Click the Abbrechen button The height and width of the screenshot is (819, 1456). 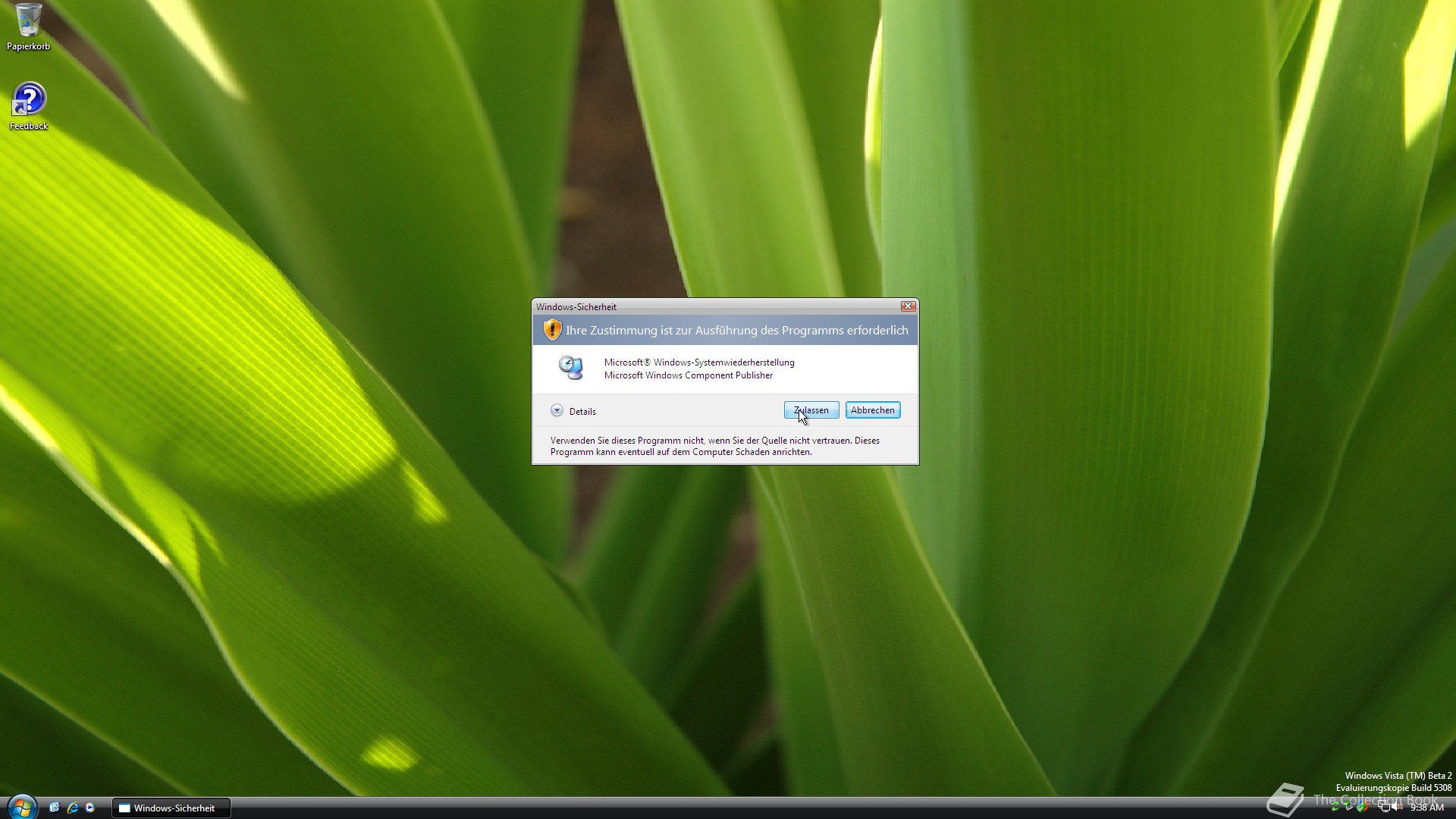tap(872, 410)
